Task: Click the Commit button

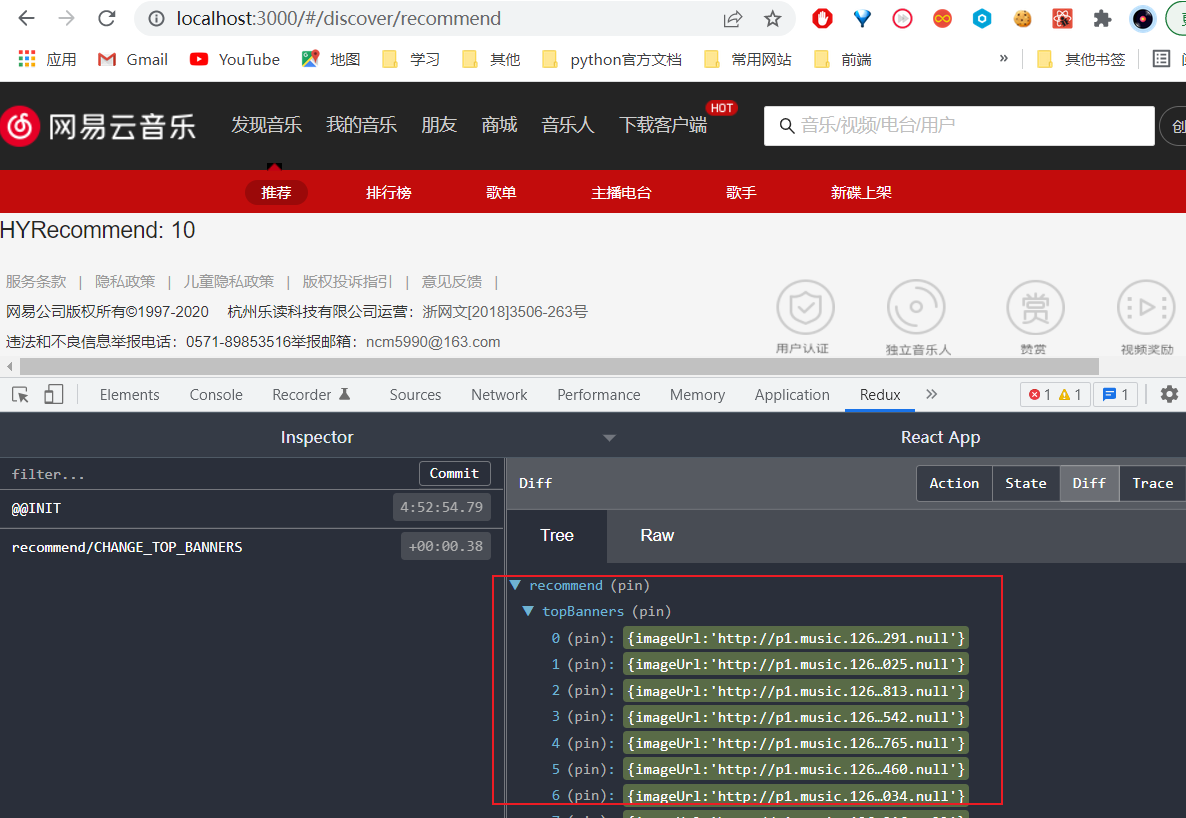Action: [x=455, y=473]
